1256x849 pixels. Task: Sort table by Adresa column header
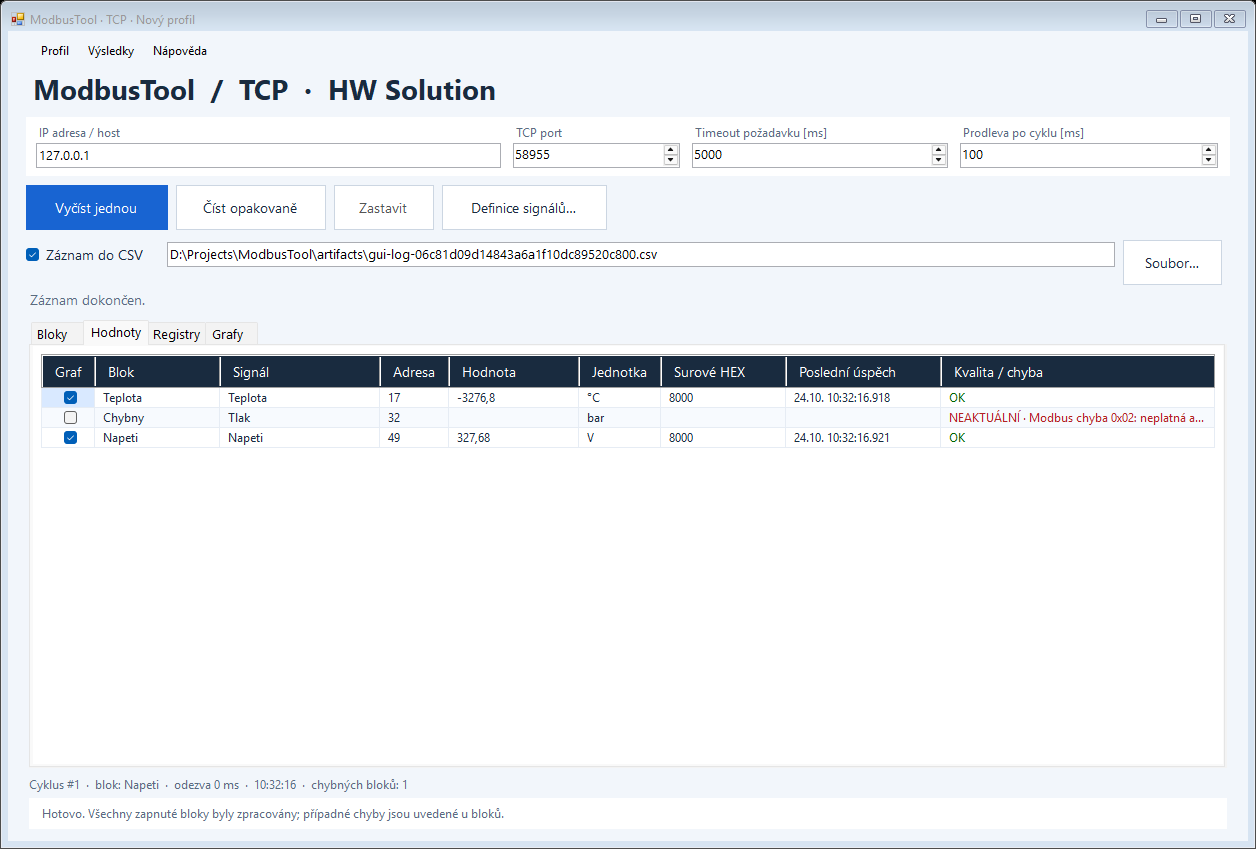click(x=414, y=372)
